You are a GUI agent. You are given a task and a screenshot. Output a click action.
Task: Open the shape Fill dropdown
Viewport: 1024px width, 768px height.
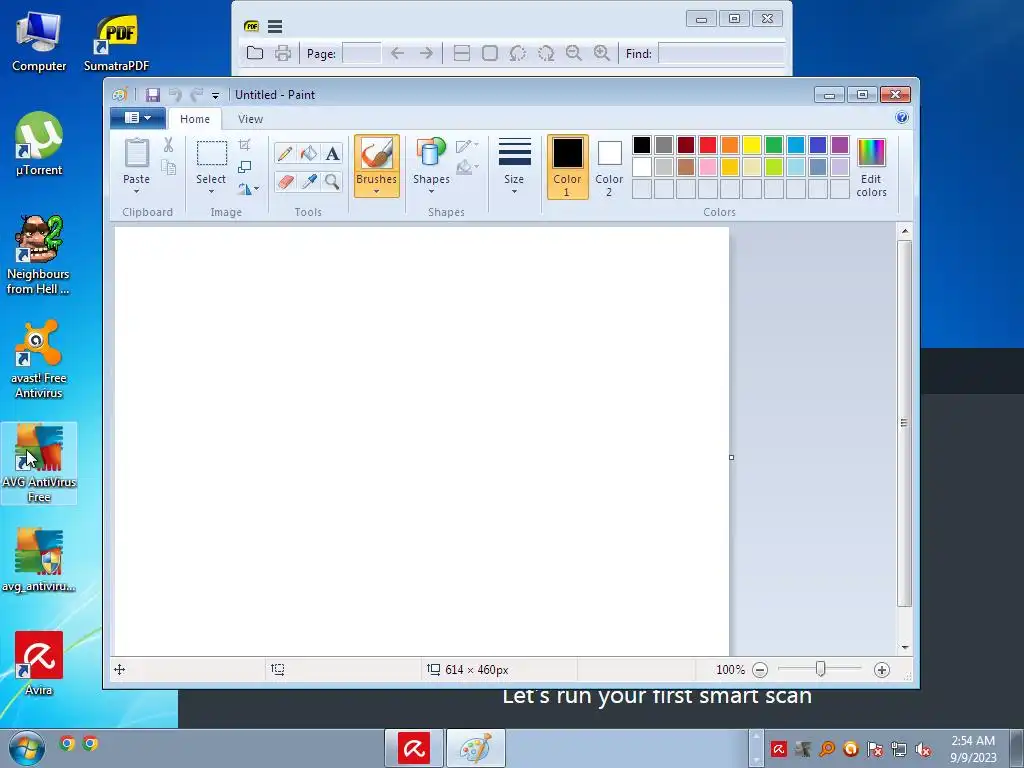(468, 168)
